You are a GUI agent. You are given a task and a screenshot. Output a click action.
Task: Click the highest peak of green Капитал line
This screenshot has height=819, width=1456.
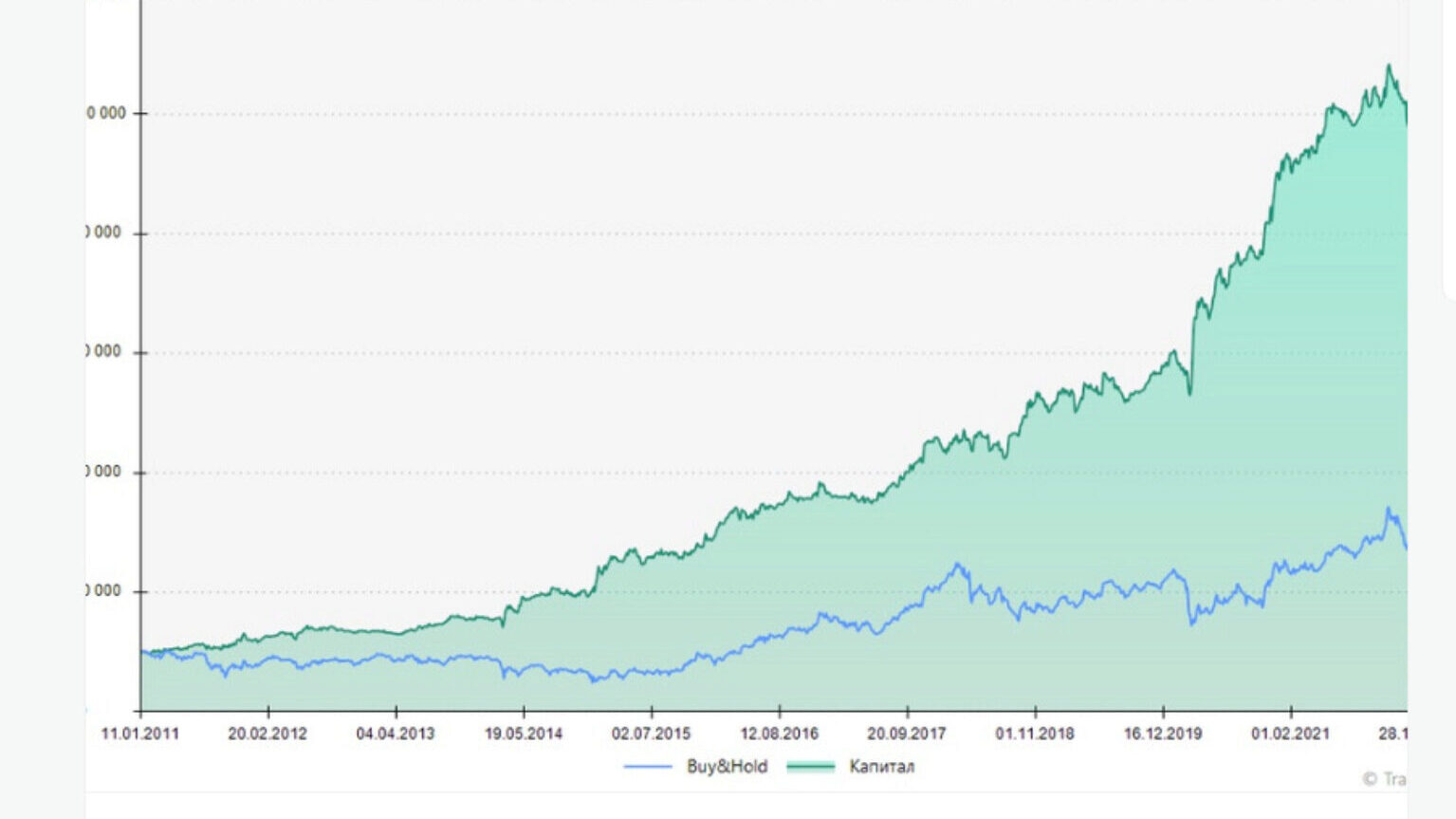(1389, 65)
